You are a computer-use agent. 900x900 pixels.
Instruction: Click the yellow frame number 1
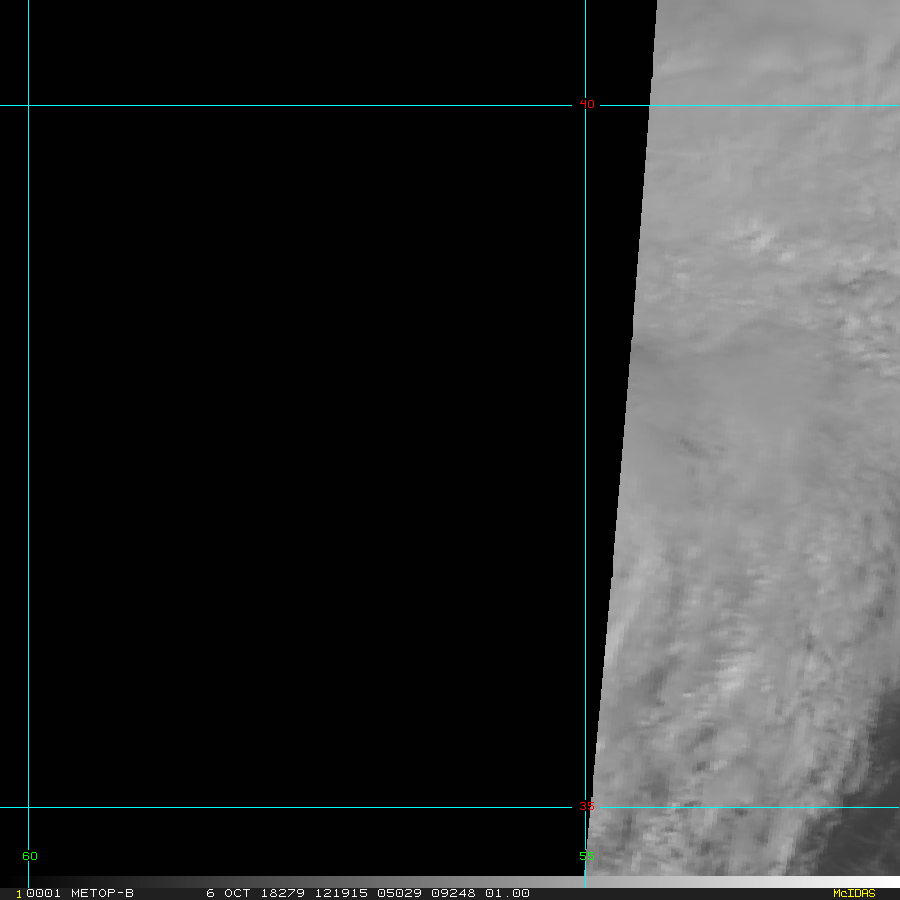(x=18, y=894)
